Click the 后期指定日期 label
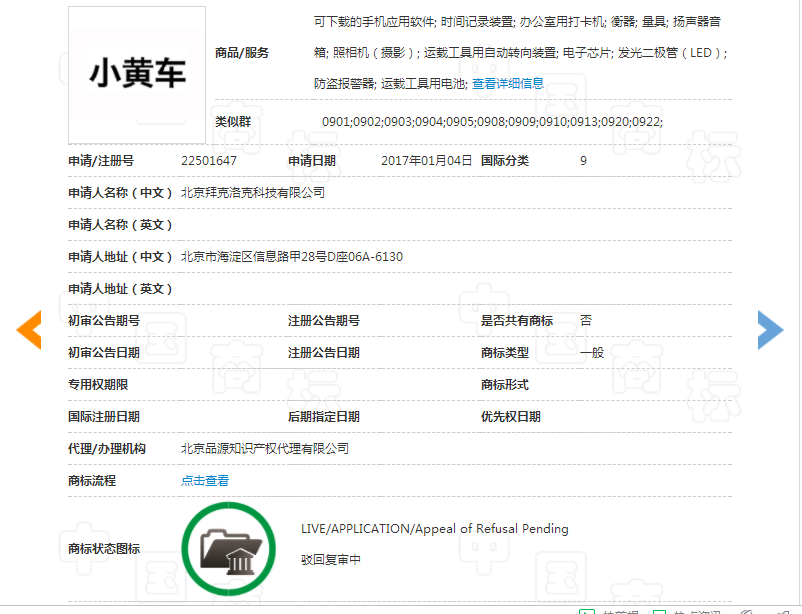Viewport: 802px width, 614px height. pyautogui.click(x=324, y=416)
